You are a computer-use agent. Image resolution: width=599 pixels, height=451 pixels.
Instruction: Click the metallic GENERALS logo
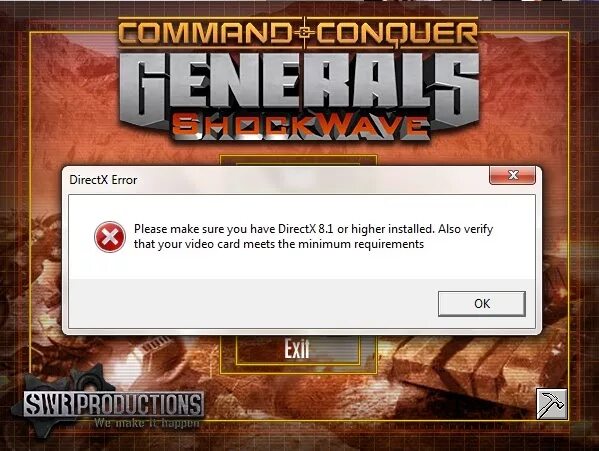click(x=299, y=88)
